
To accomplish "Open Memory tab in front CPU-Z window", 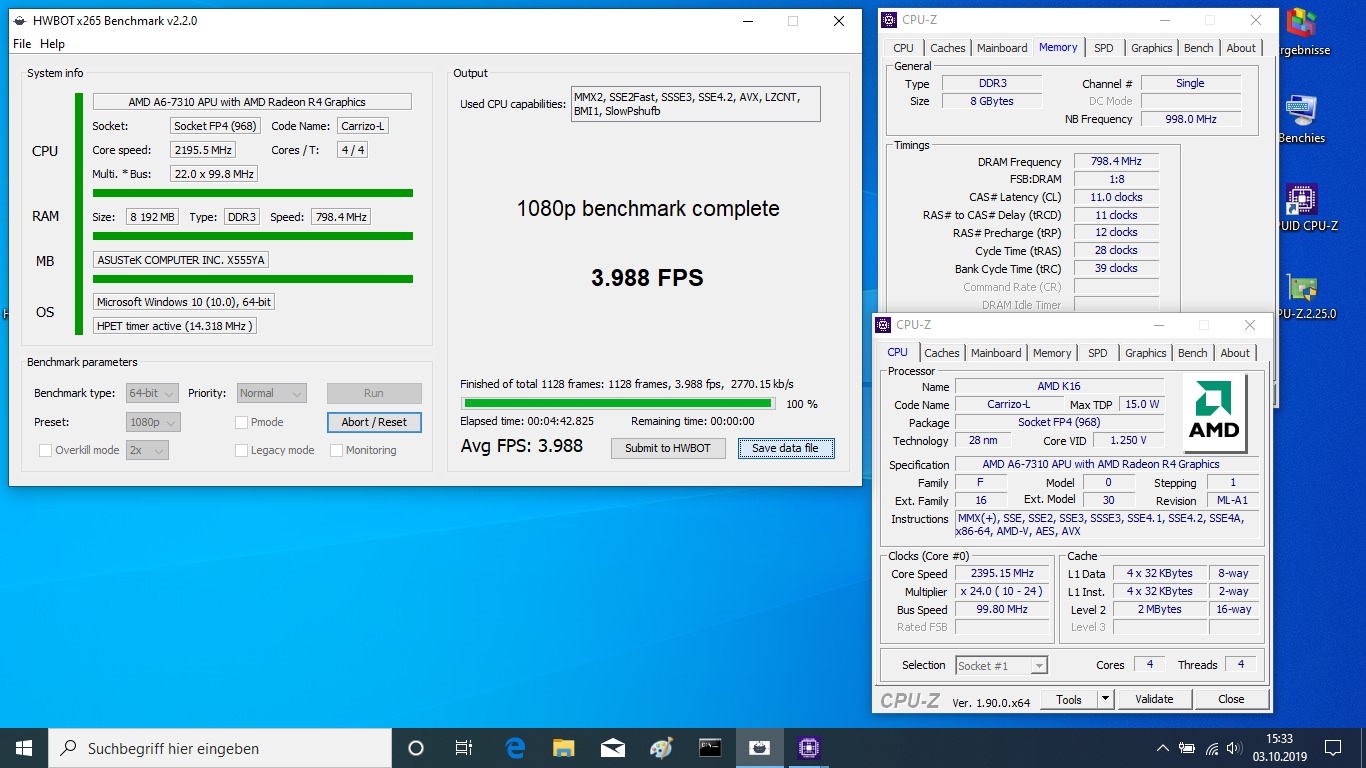I will (x=1052, y=353).
